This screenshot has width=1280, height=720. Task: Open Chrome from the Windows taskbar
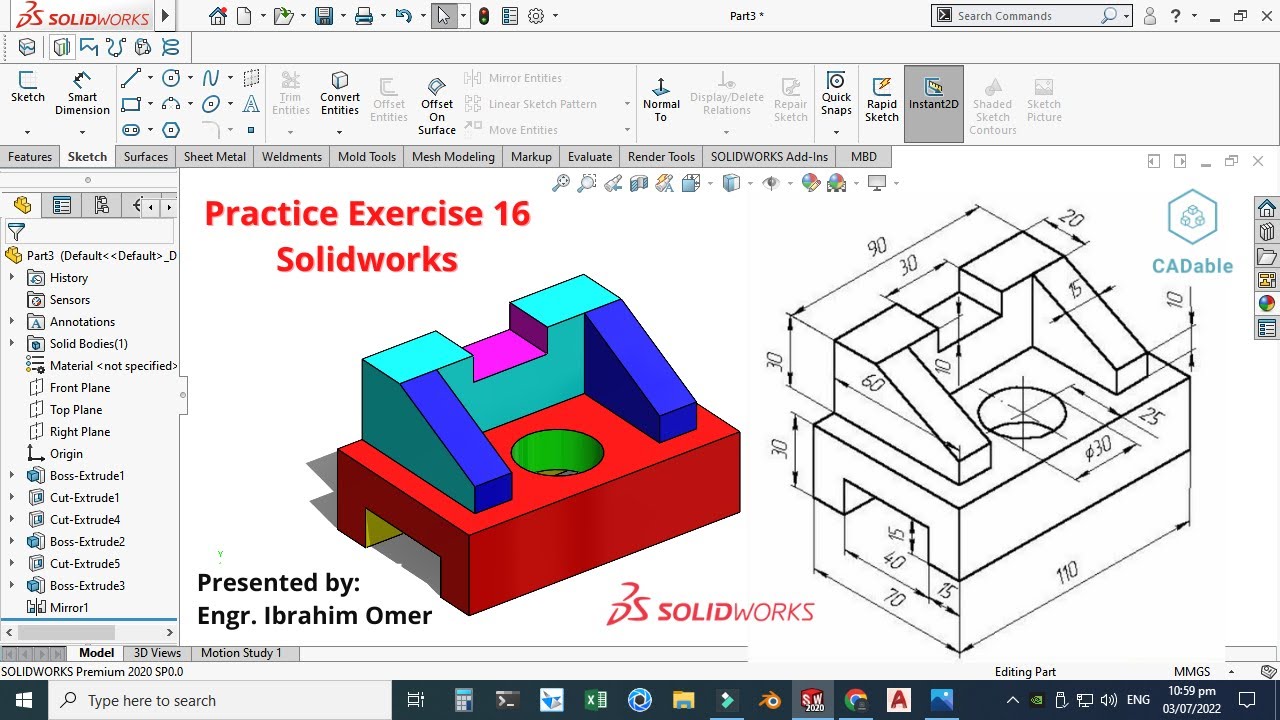click(855, 701)
